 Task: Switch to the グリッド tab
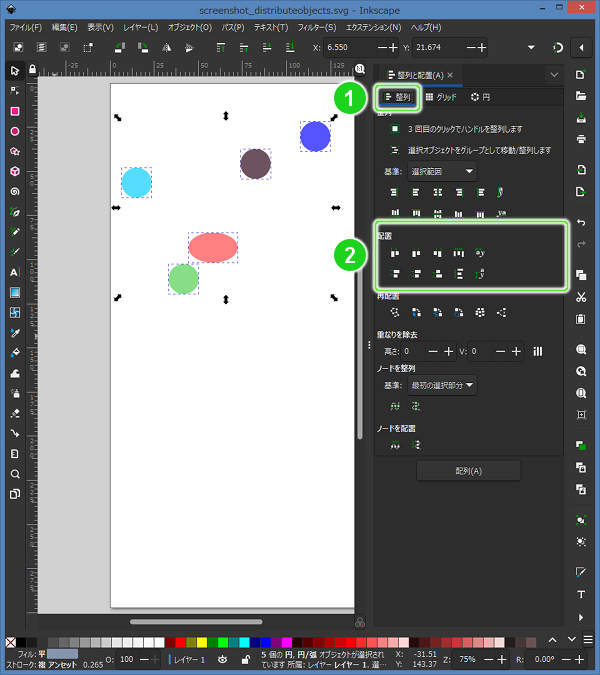tap(441, 97)
